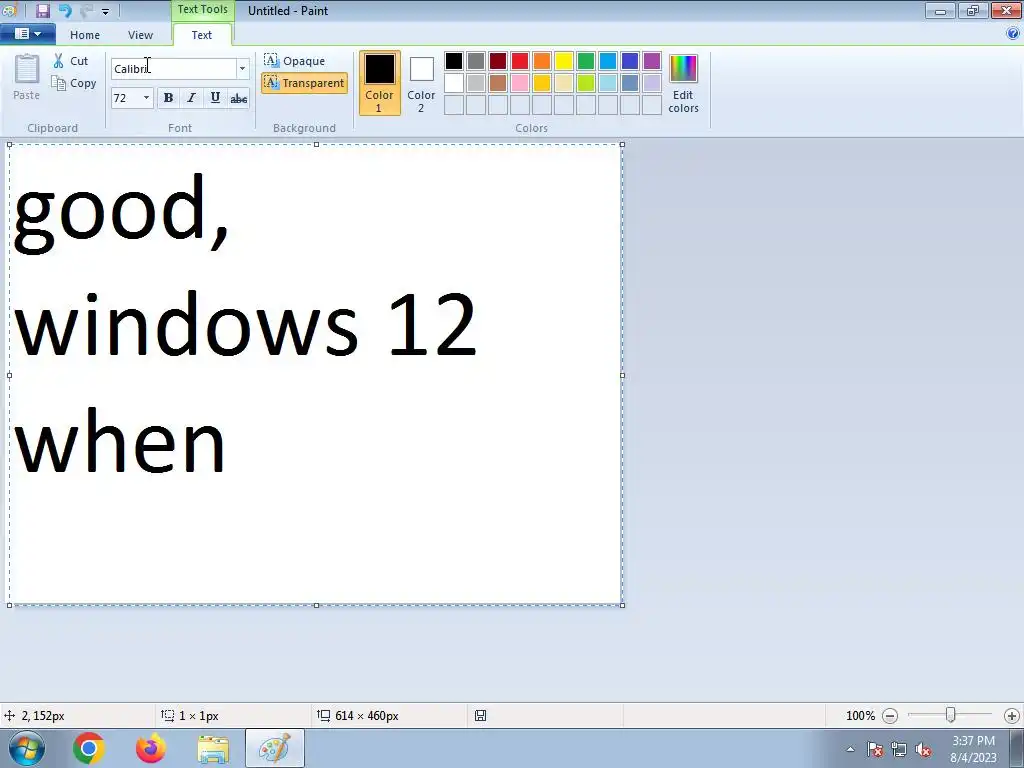
Task: Pick the white color swatch
Action: tap(454, 83)
